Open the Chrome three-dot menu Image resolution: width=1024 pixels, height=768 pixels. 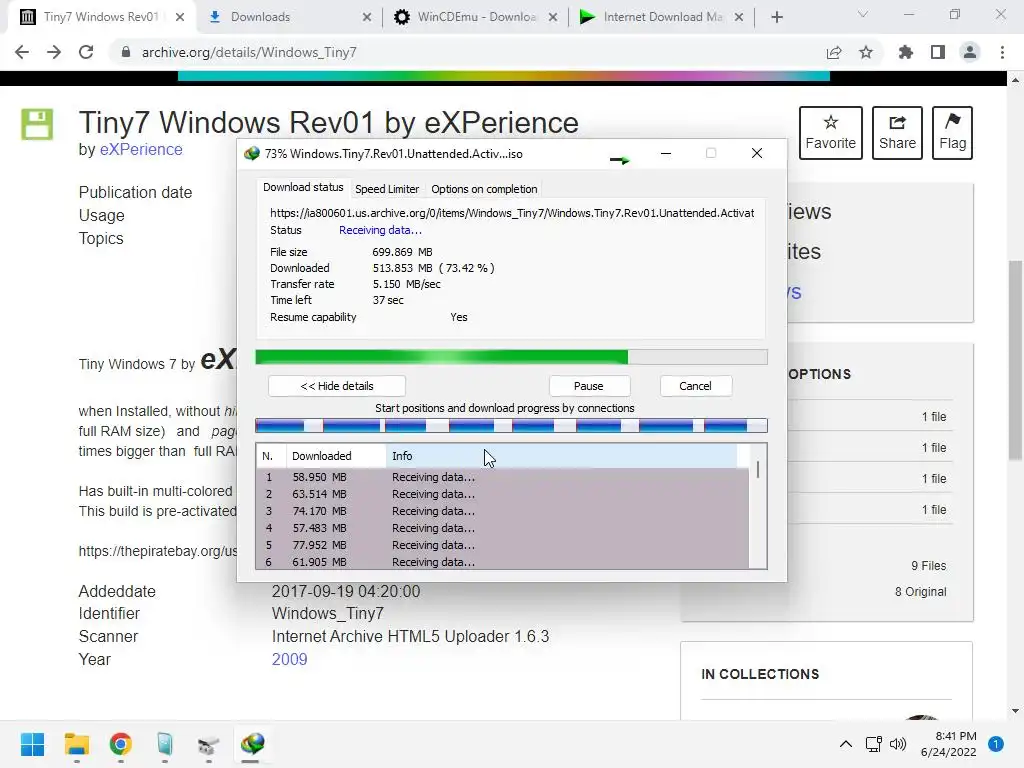pos(1002,52)
